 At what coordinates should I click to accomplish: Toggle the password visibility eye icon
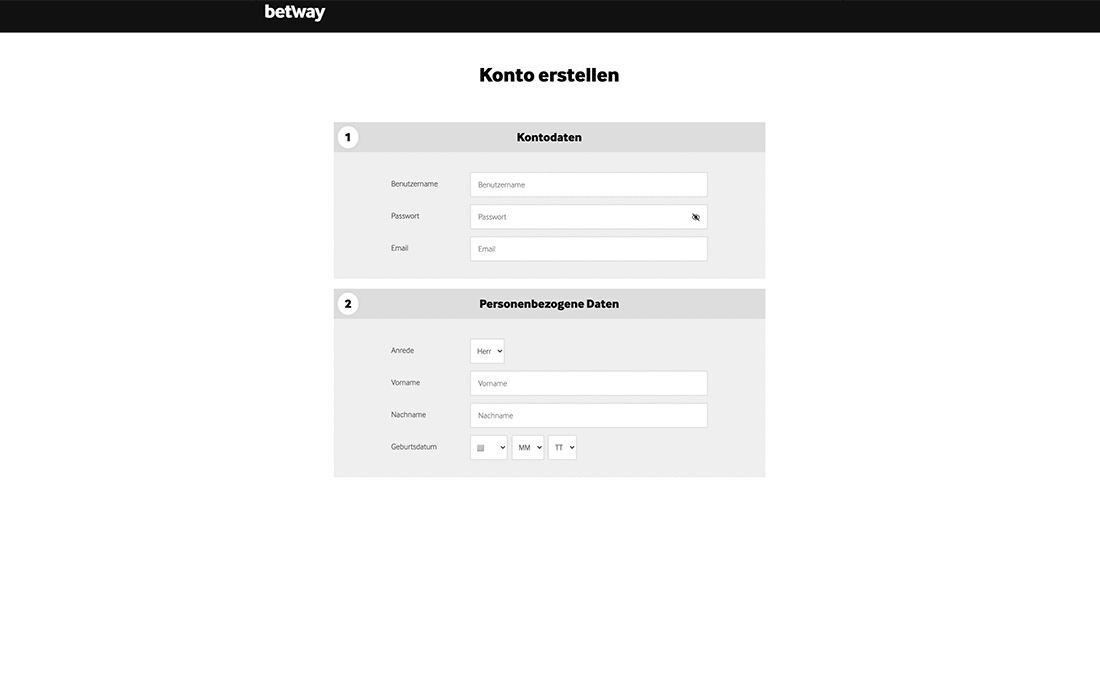(x=695, y=216)
